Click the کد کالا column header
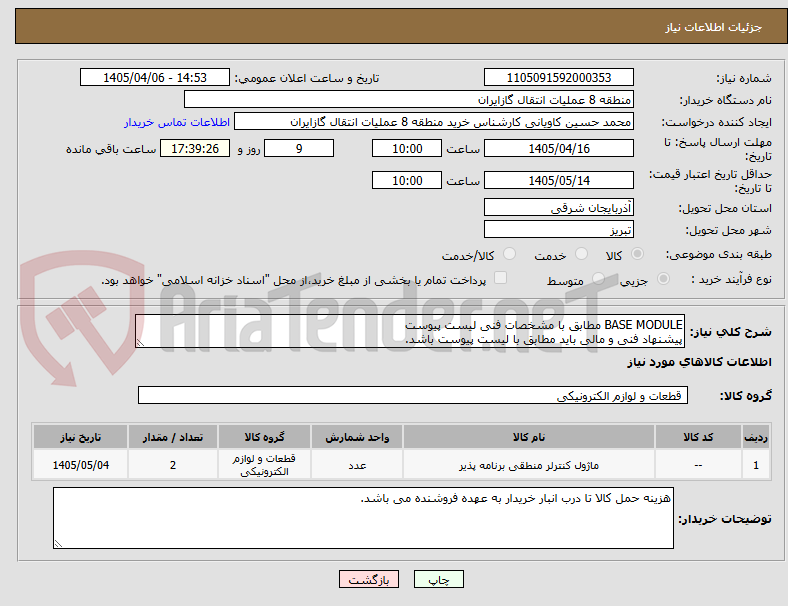Viewport: 788px width, 606px height. tap(698, 437)
